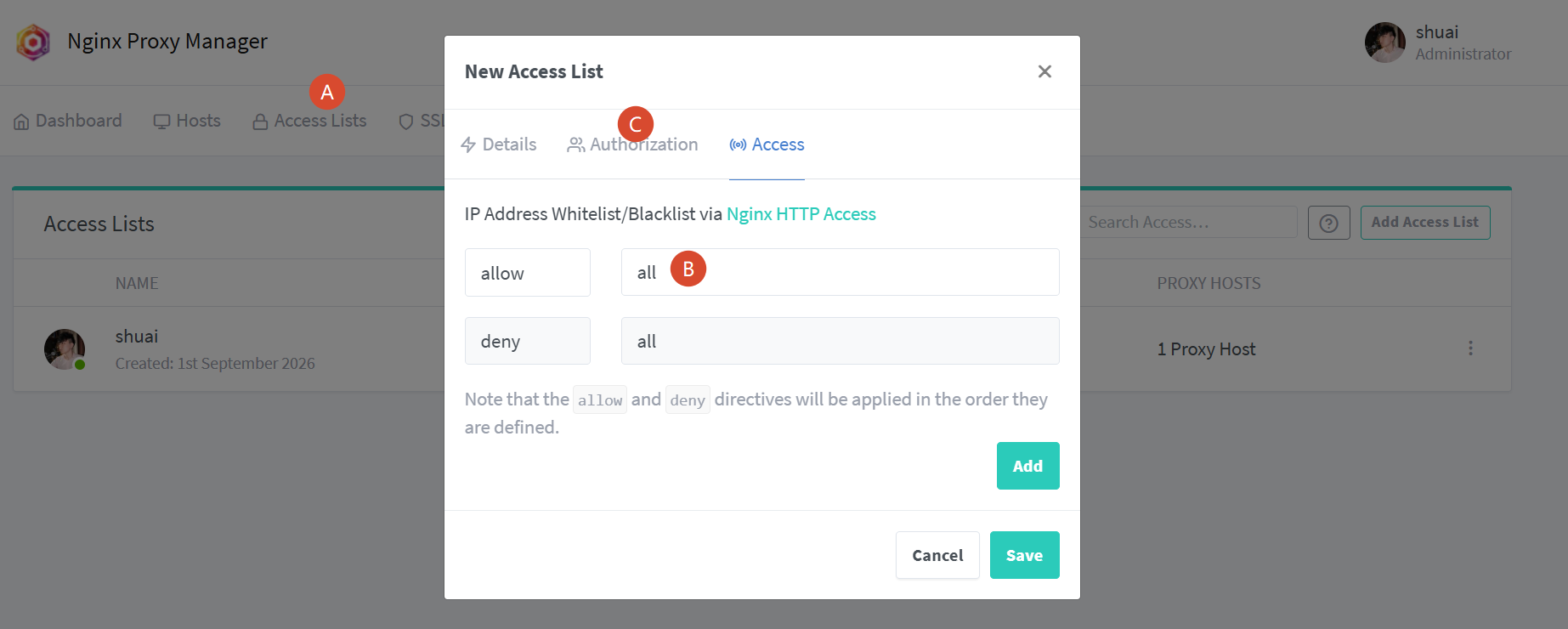Follow the Nginx HTTP Access link

(x=801, y=214)
